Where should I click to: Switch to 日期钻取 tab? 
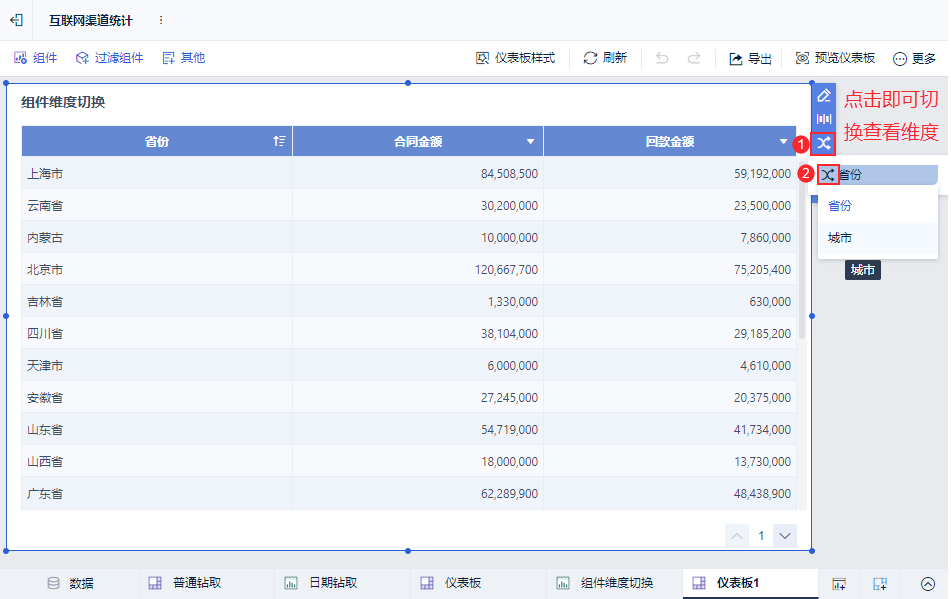pos(321,583)
